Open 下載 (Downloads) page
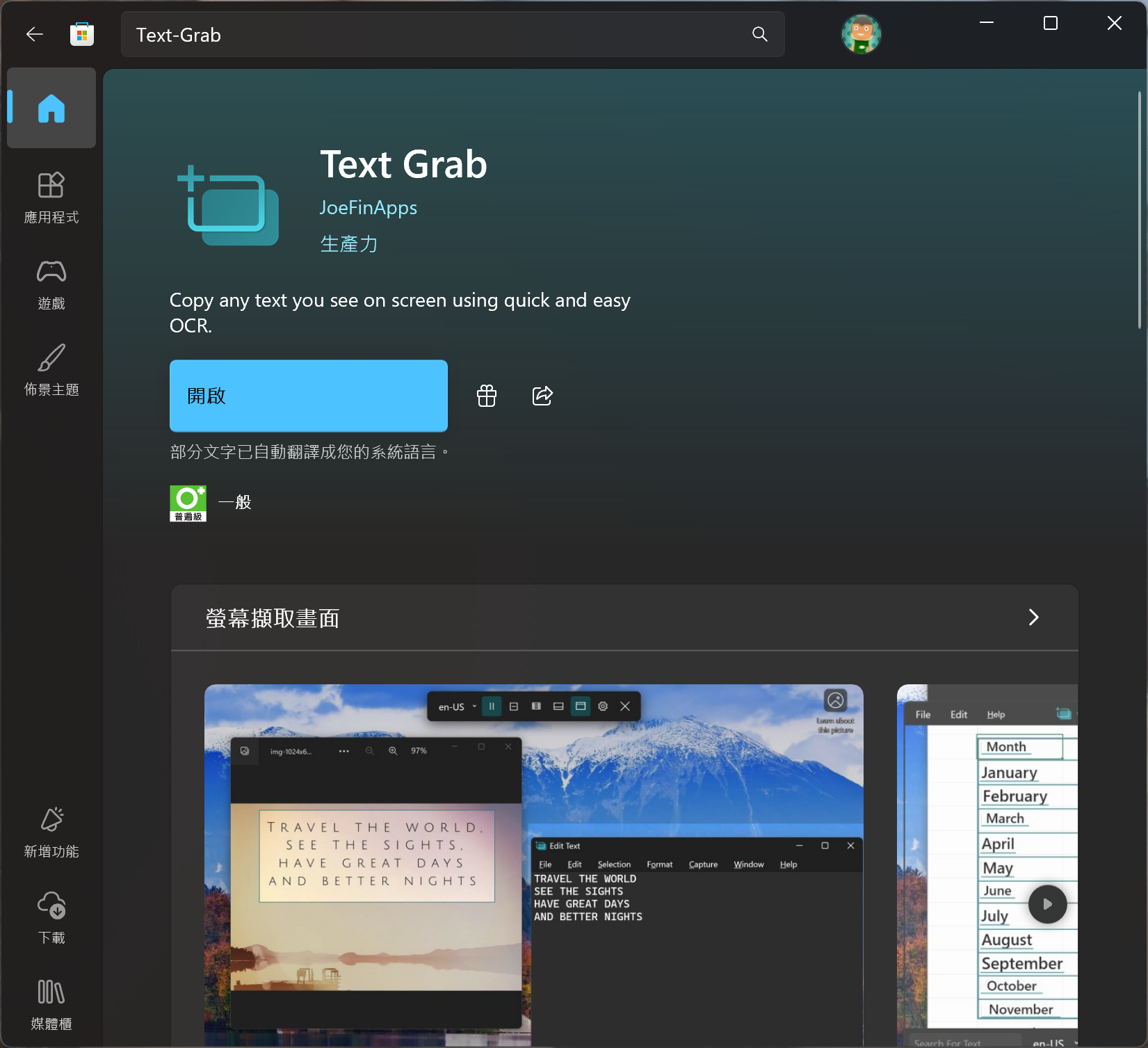Screen dimensions: 1148x1048 [x=51, y=918]
